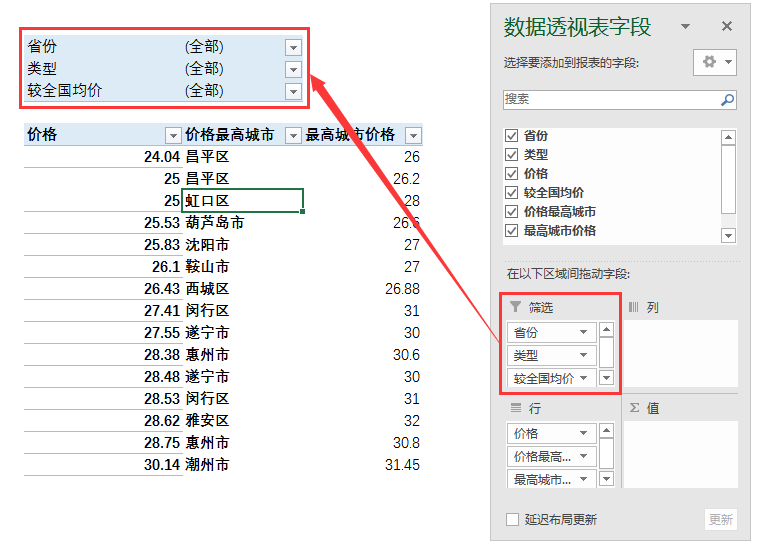Screen dimensions: 770x548
Task: Select the price cell 25.53
Action: (x=103, y=222)
